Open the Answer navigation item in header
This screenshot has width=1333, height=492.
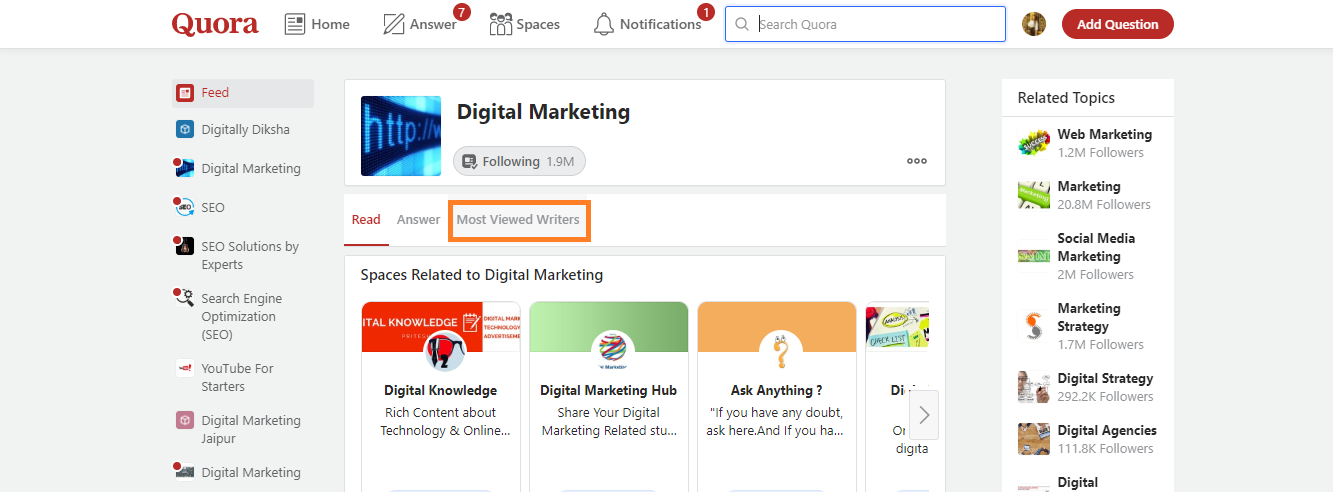click(420, 24)
